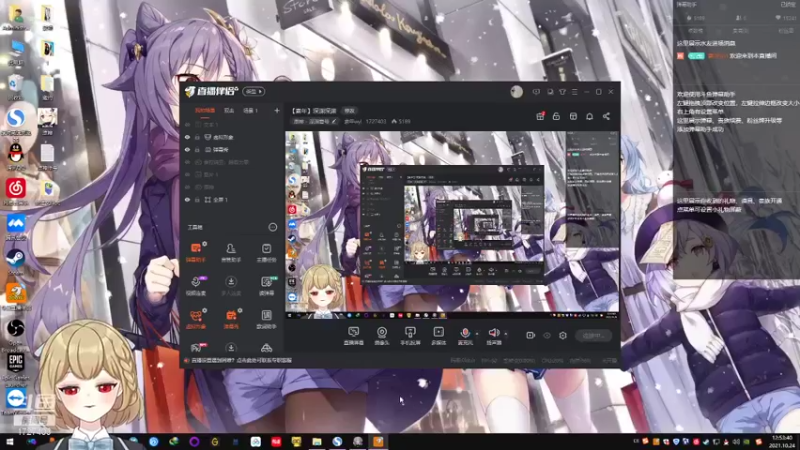
Task: Toggle the preview eye icon near settings gear
Action: pyautogui.click(x=547, y=335)
